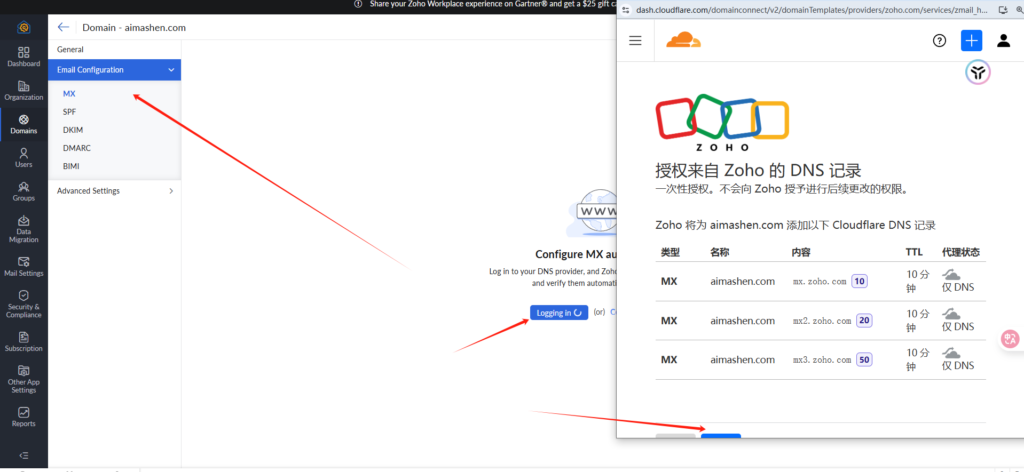Click round extension badge under Cloudflare header
The width and height of the screenshot is (1024, 472).
pyautogui.click(x=978, y=72)
